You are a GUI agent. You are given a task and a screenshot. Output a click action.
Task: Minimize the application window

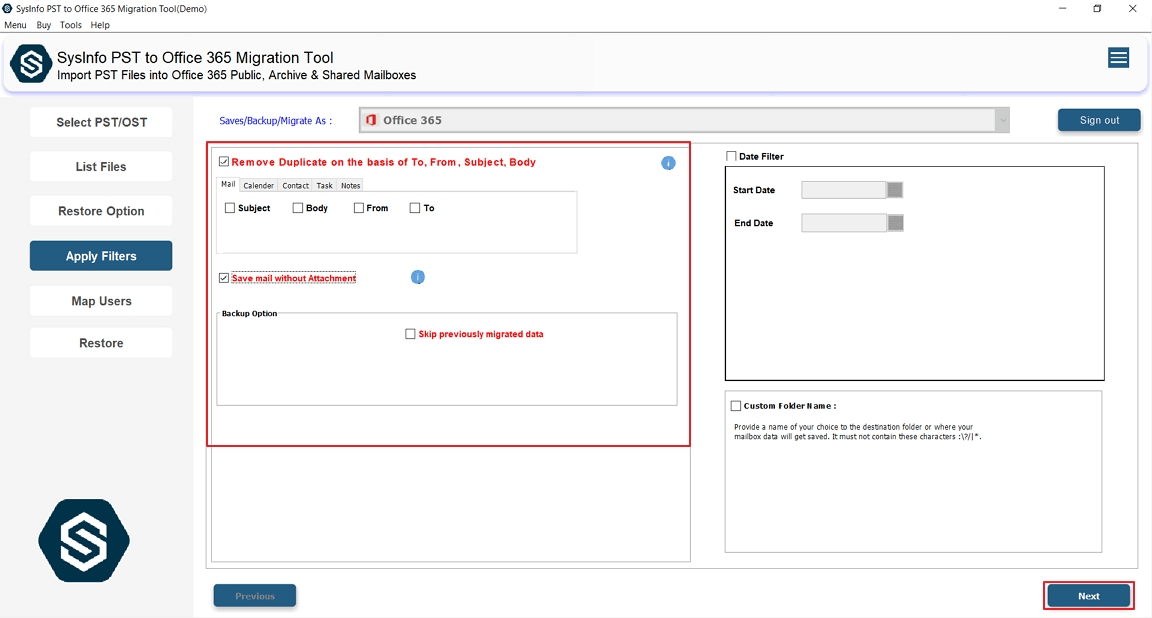pyautogui.click(x=1062, y=9)
